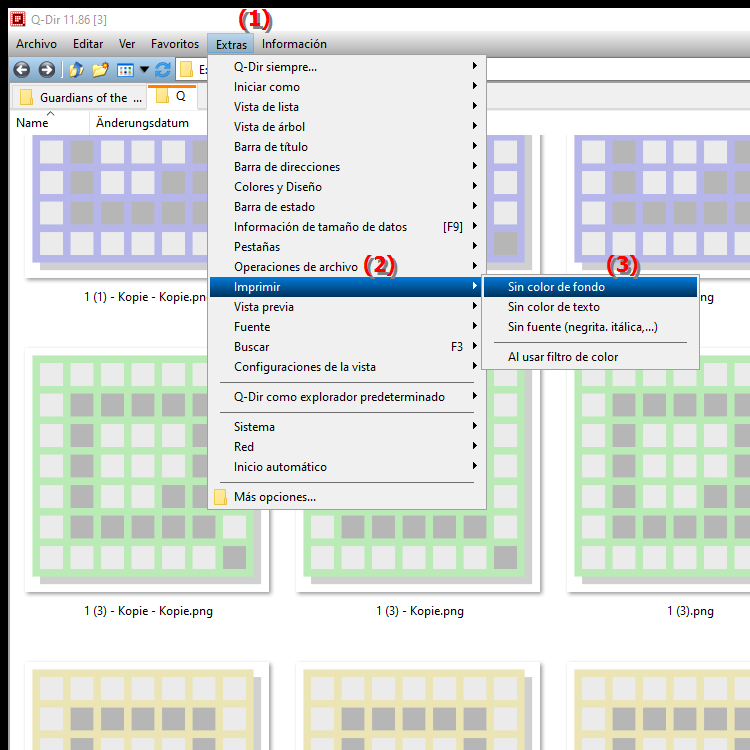Toggle Sin color de fondo option

click(590, 287)
